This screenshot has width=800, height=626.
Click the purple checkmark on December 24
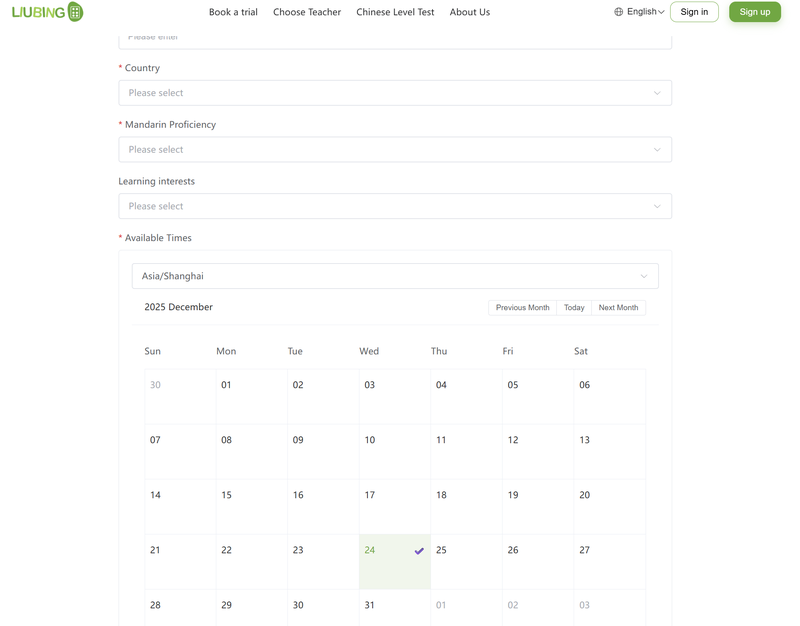(419, 551)
